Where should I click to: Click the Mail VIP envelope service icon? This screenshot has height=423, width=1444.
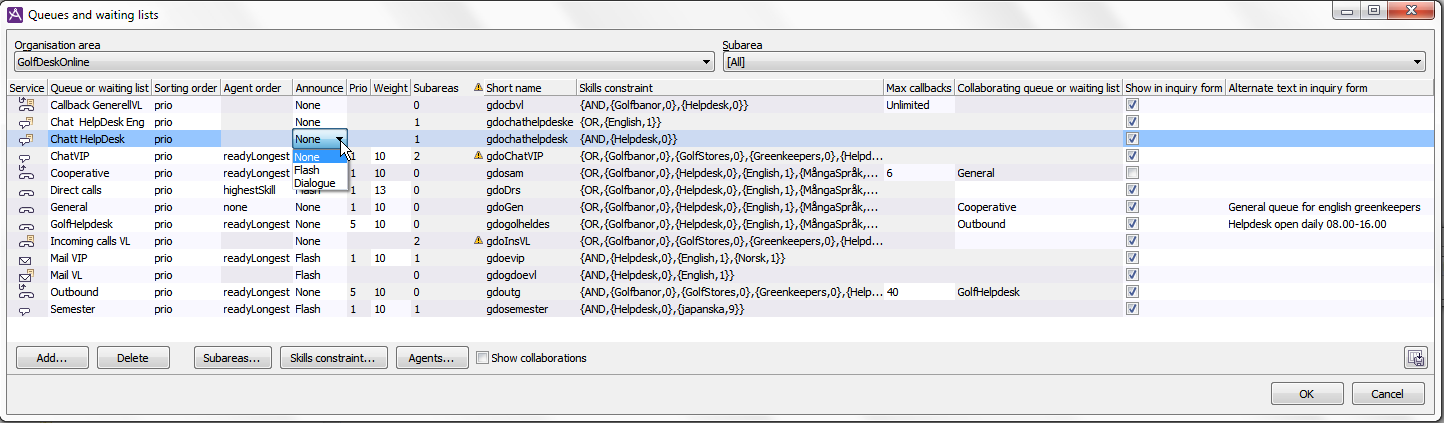(26, 258)
